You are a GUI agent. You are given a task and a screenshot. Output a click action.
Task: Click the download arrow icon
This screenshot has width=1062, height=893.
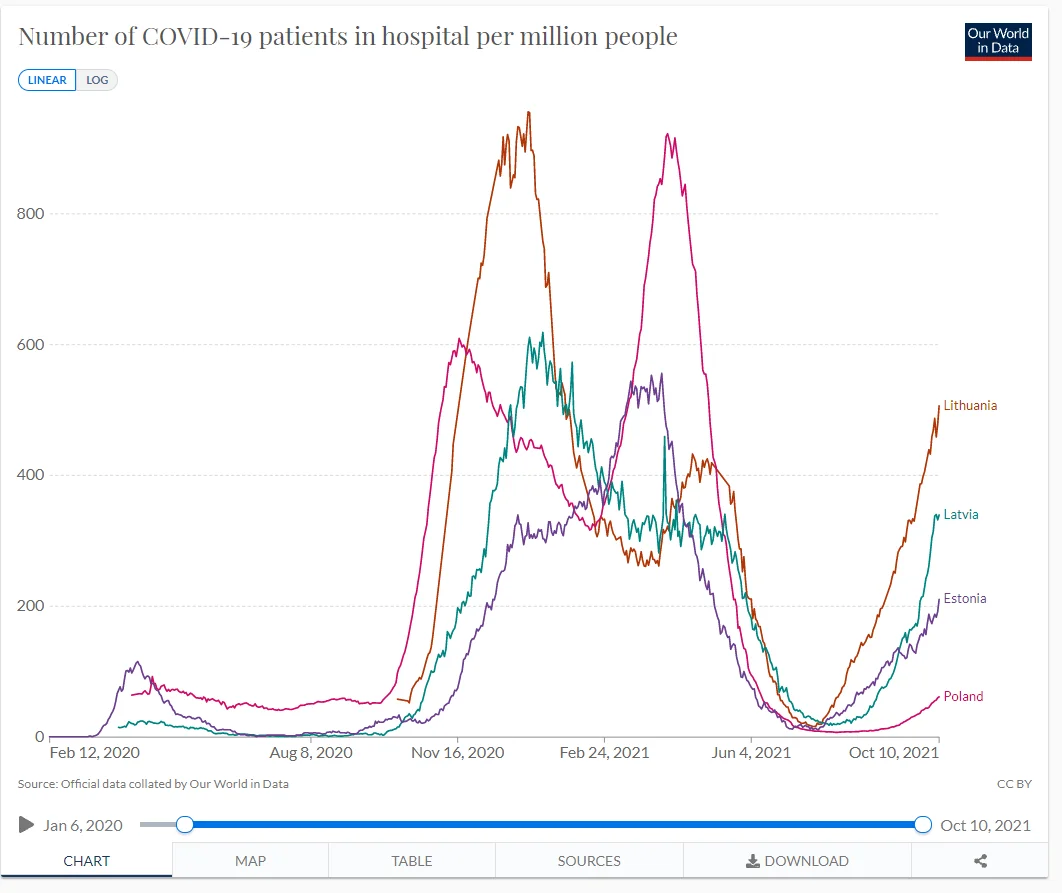[753, 860]
